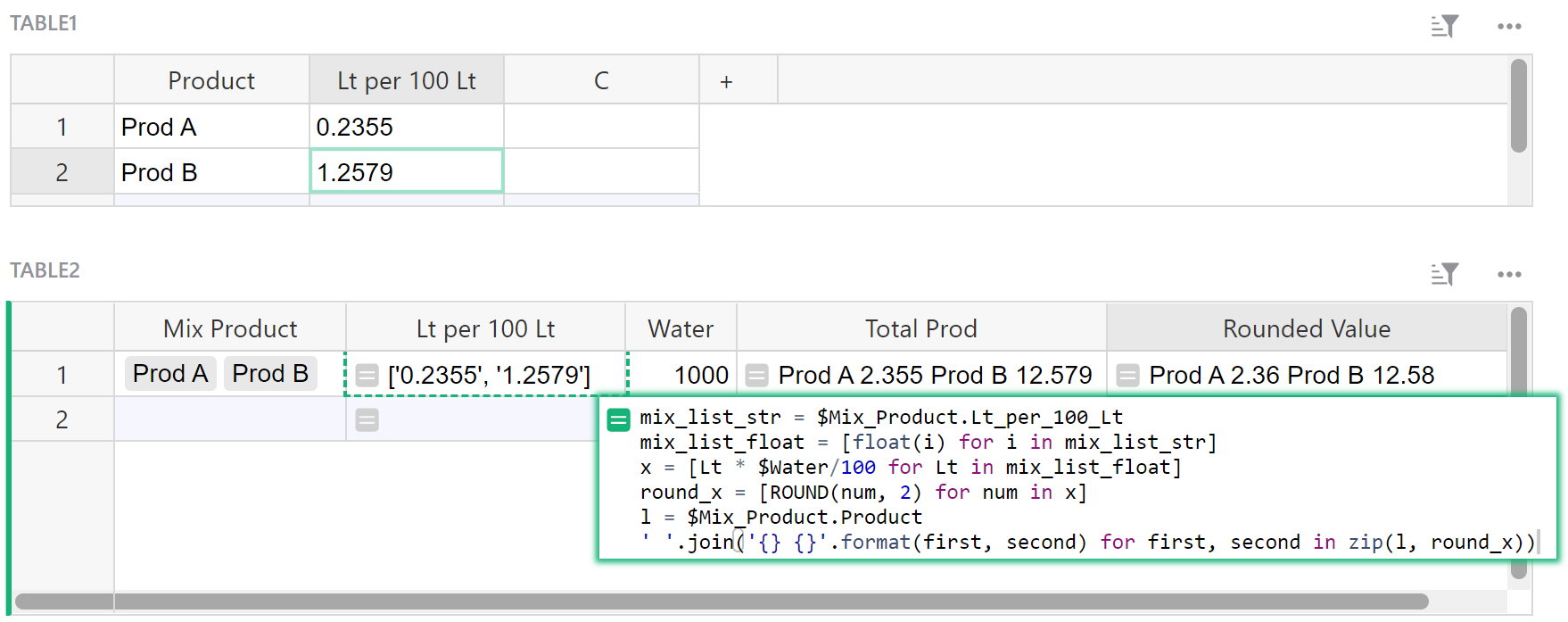Open the TABLE2 sort and filter icon

[1444, 274]
